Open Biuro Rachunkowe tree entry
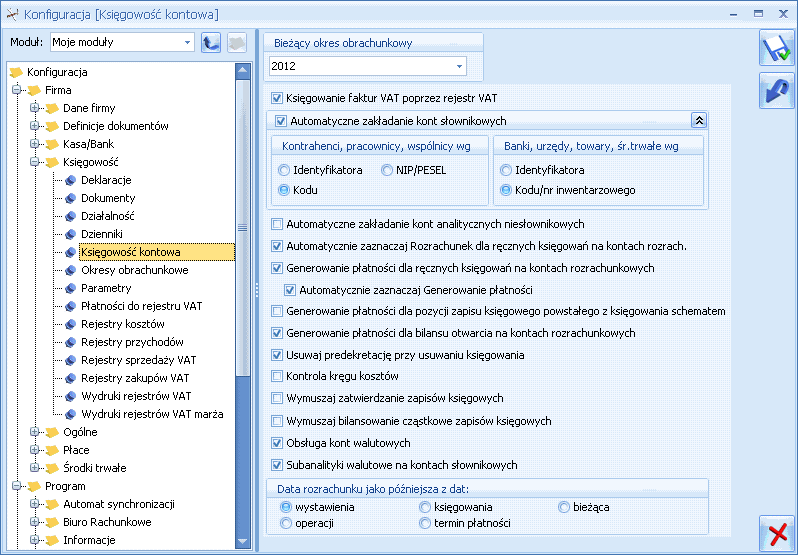 click(x=107, y=522)
